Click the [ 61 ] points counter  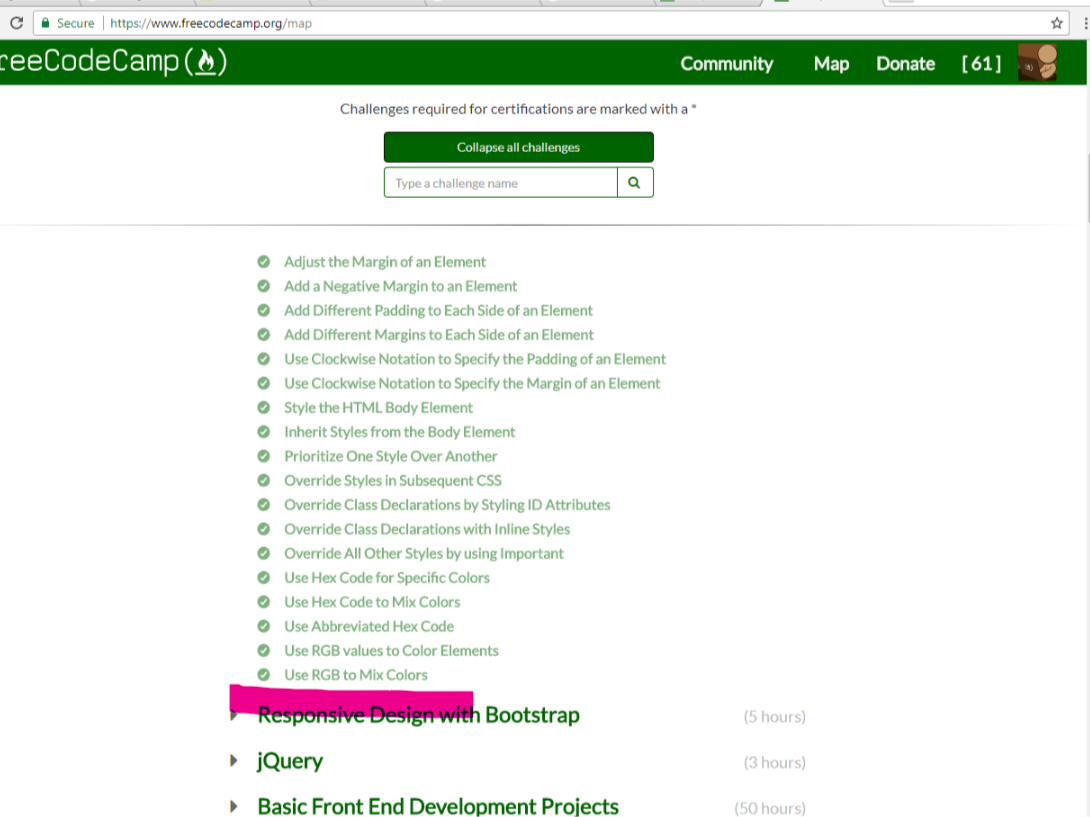(982, 64)
